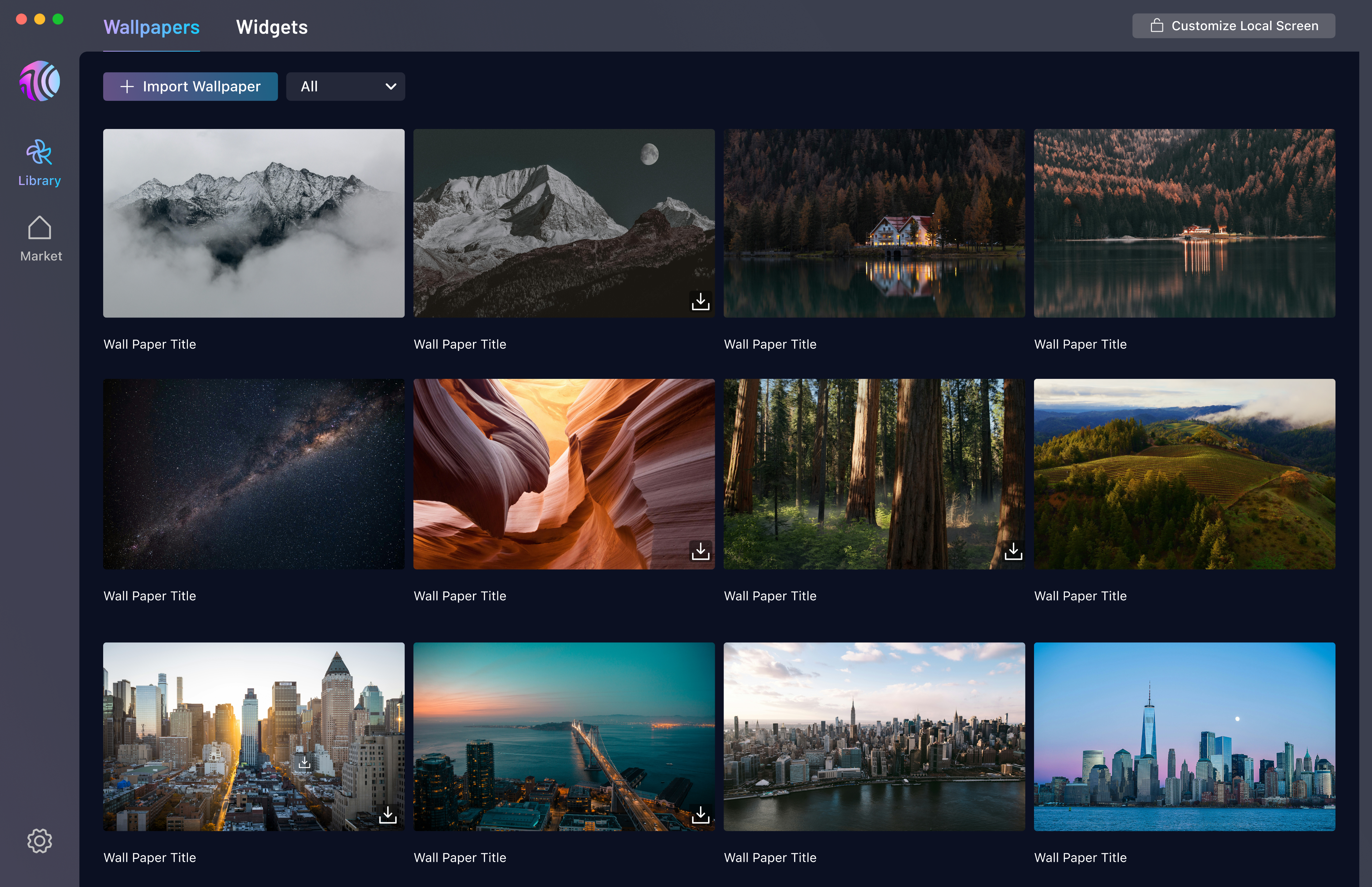This screenshot has height=887, width=1372.
Task: Download the redwood forest wallpaper
Action: tap(1013, 551)
